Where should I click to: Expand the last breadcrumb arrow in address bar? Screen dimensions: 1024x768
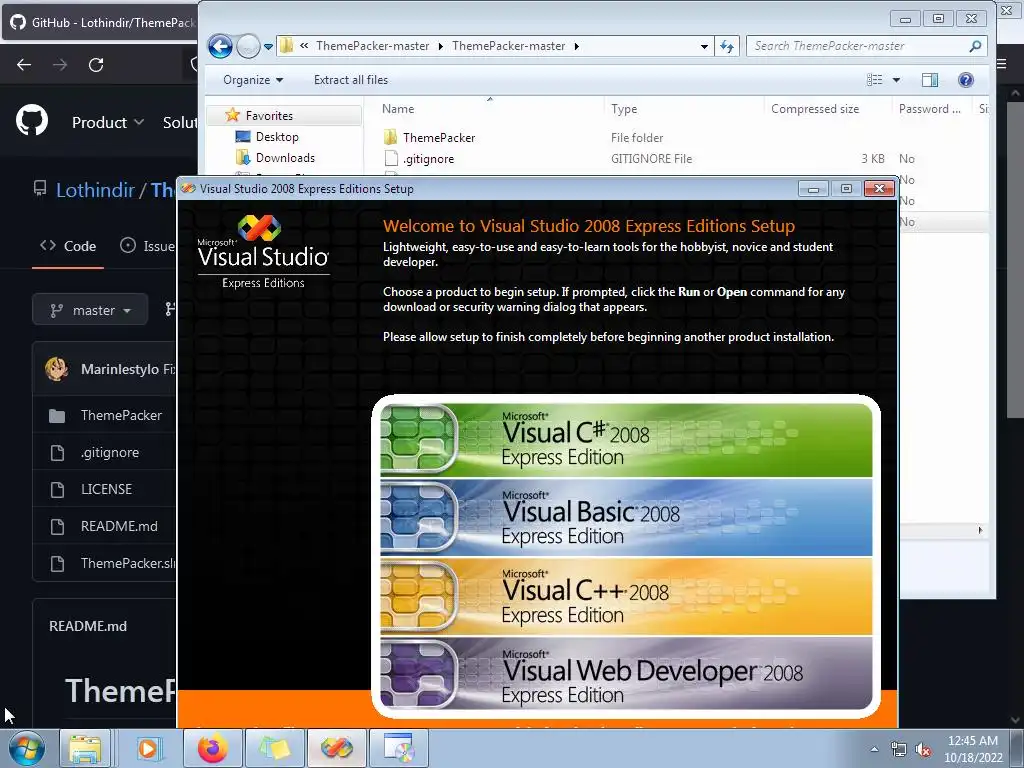[x=577, y=46]
